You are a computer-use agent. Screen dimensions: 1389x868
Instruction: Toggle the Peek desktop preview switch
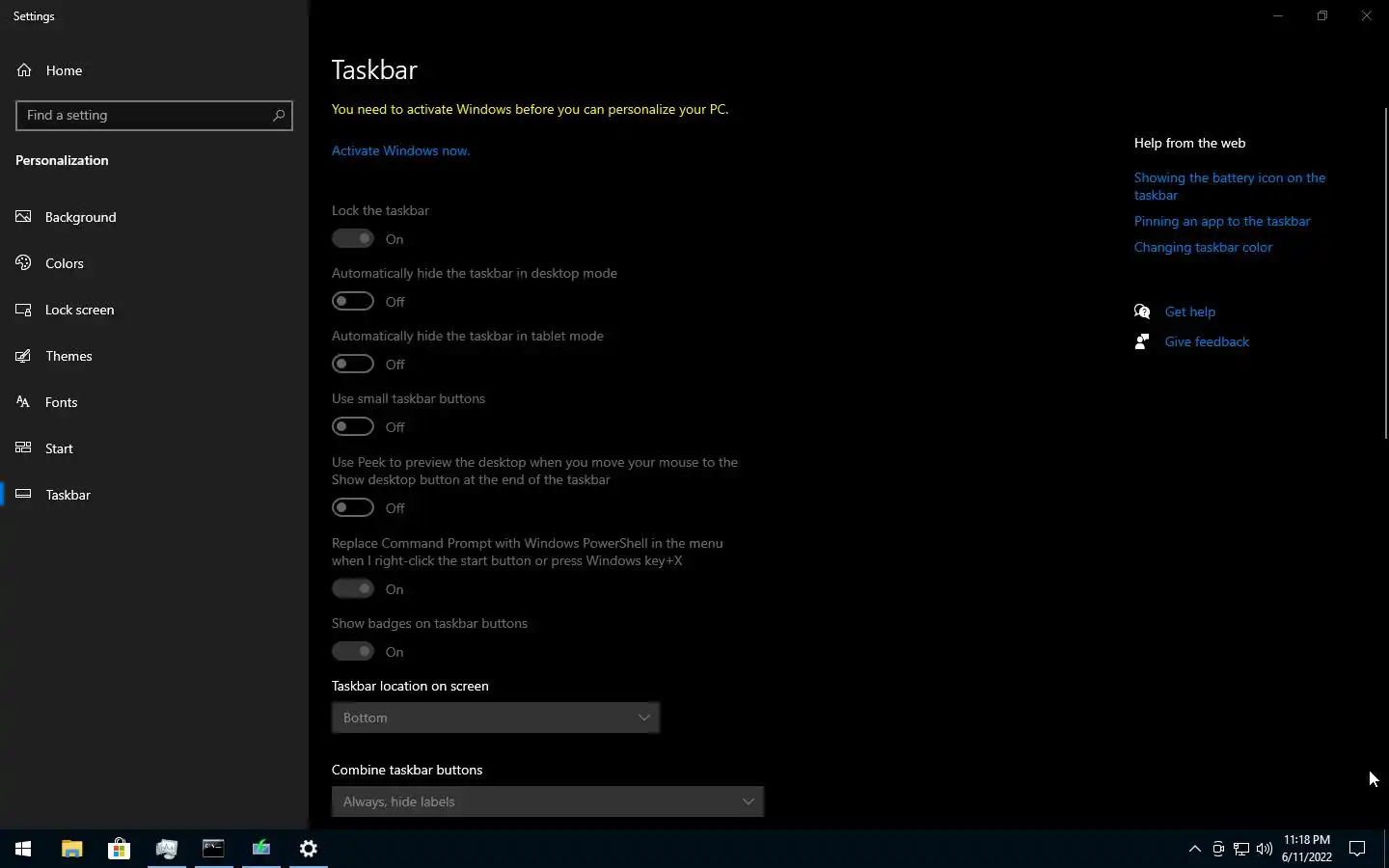(x=353, y=507)
